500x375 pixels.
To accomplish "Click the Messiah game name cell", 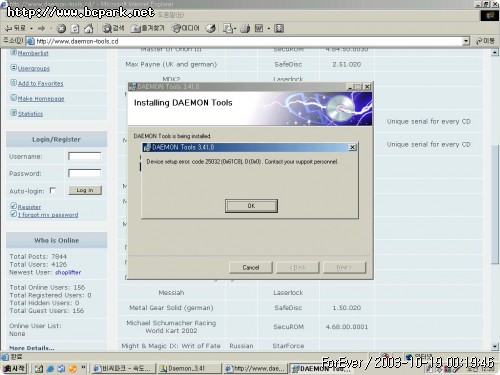I will 171,293.
